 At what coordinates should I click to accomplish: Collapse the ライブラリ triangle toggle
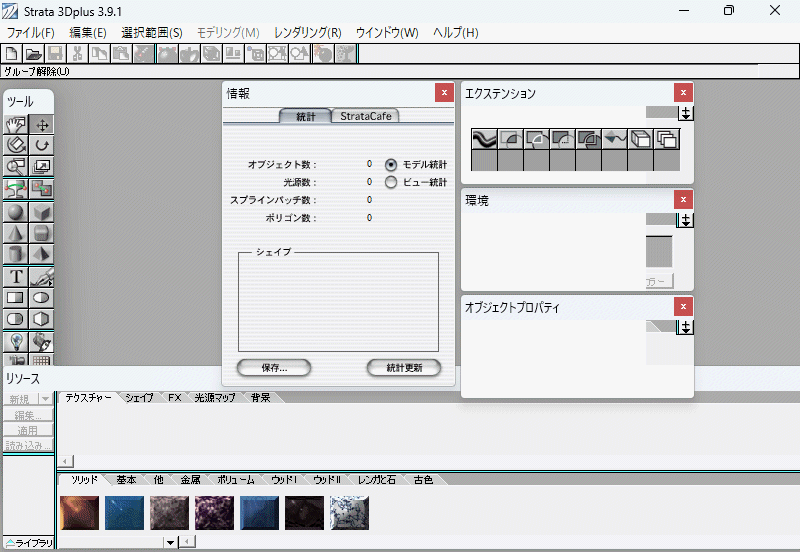coord(10,543)
